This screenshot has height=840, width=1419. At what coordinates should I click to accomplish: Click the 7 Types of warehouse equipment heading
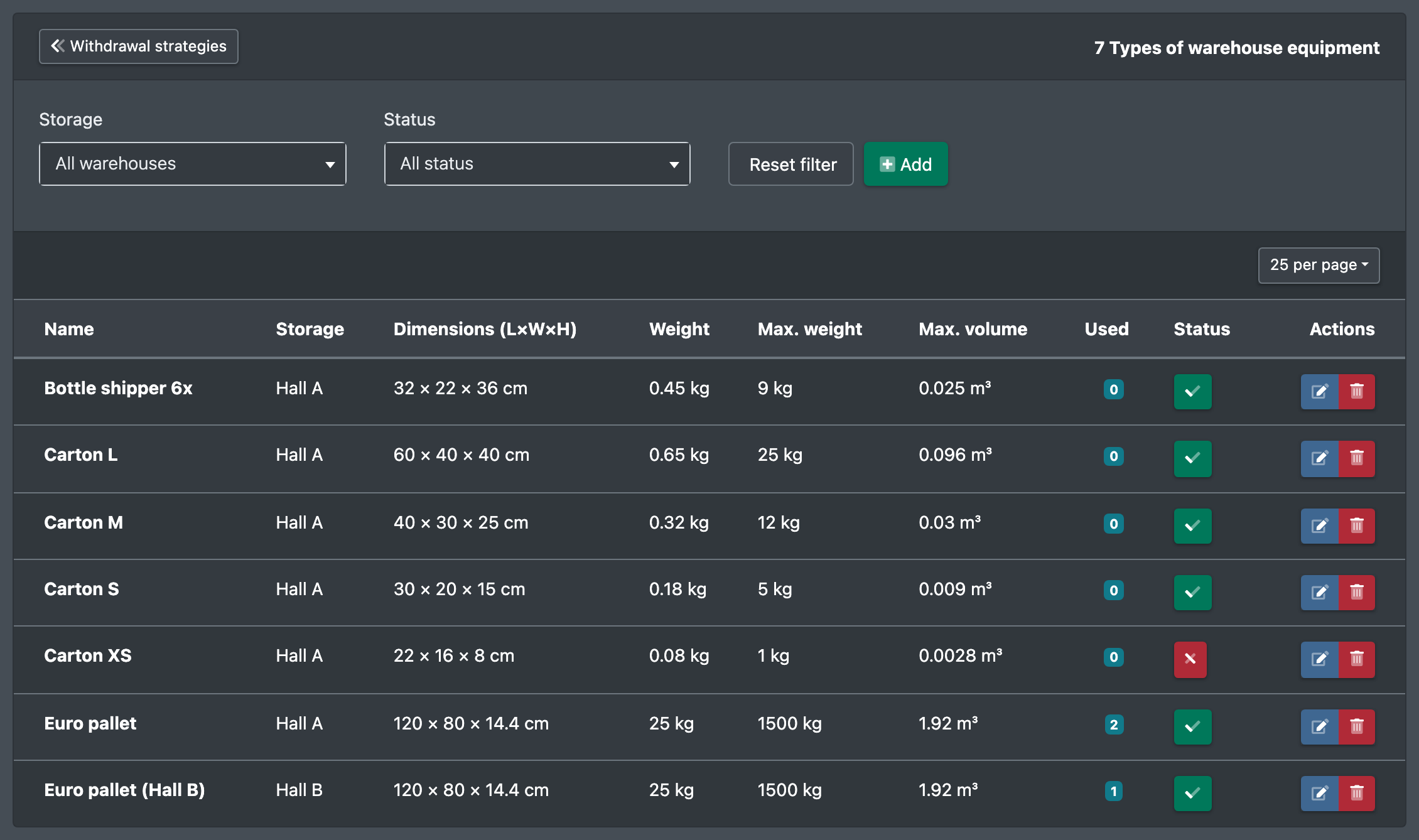point(1236,48)
